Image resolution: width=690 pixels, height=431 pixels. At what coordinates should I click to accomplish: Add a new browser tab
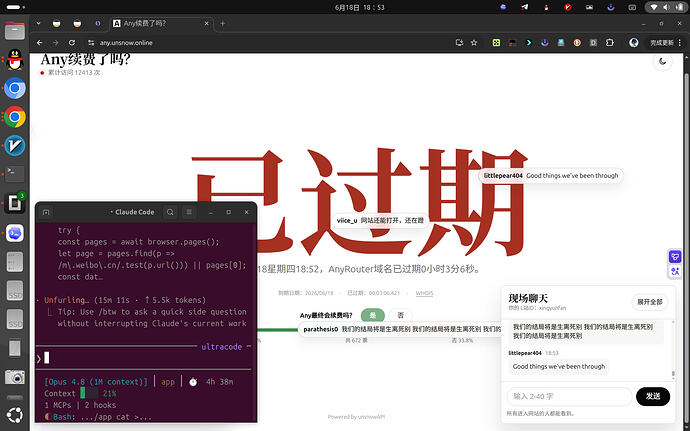pos(223,24)
